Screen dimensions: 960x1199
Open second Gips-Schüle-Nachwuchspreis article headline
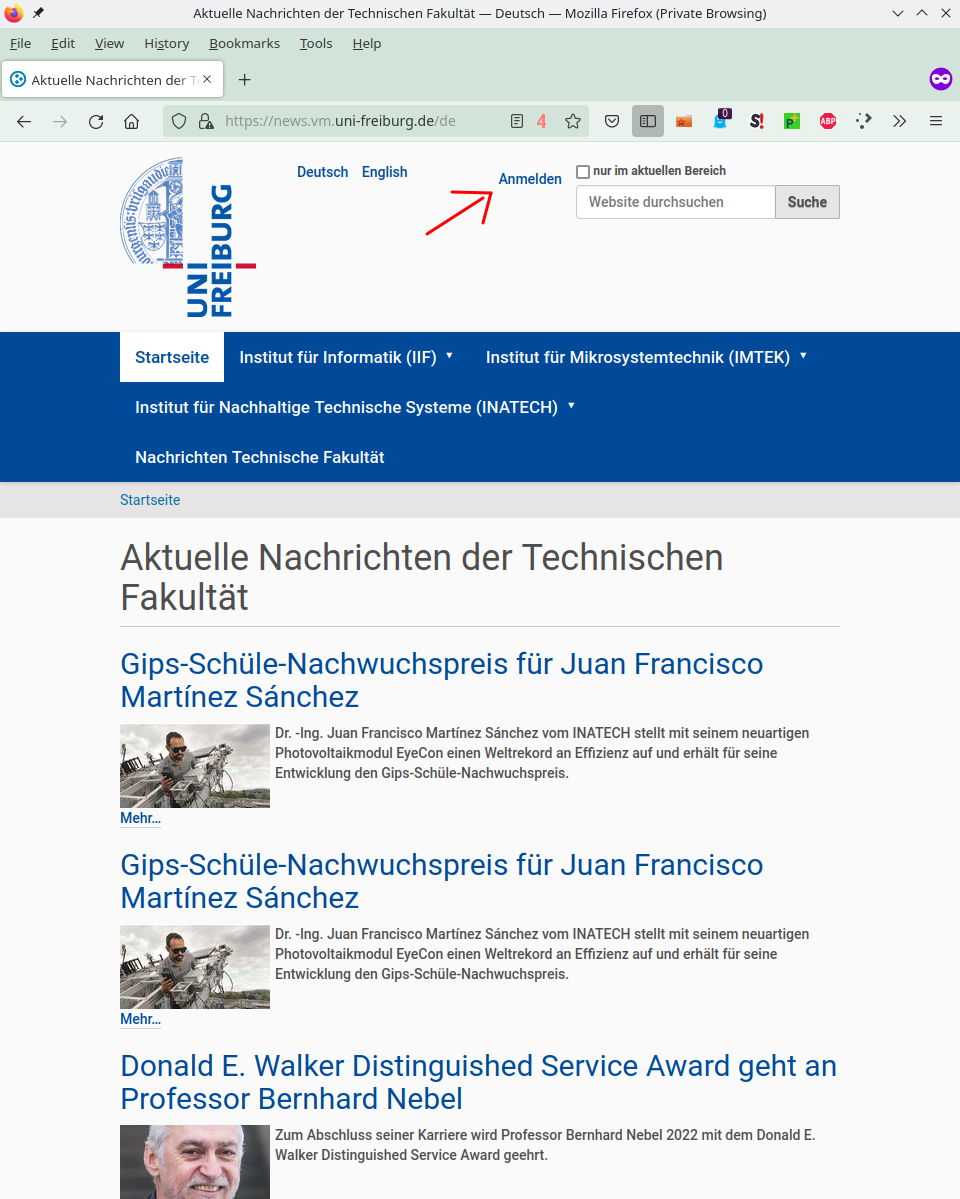coord(441,882)
